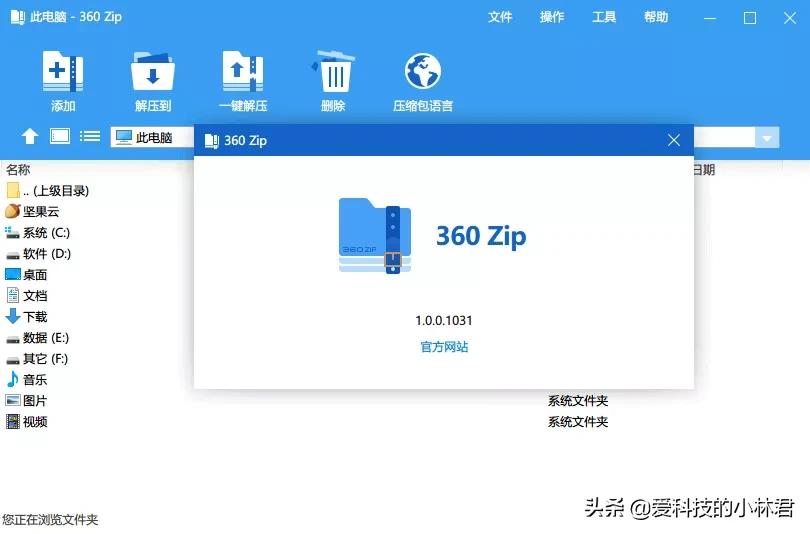This screenshot has height=534, width=810.
Task: Select the 视频 label
Action: (x=35, y=422)
